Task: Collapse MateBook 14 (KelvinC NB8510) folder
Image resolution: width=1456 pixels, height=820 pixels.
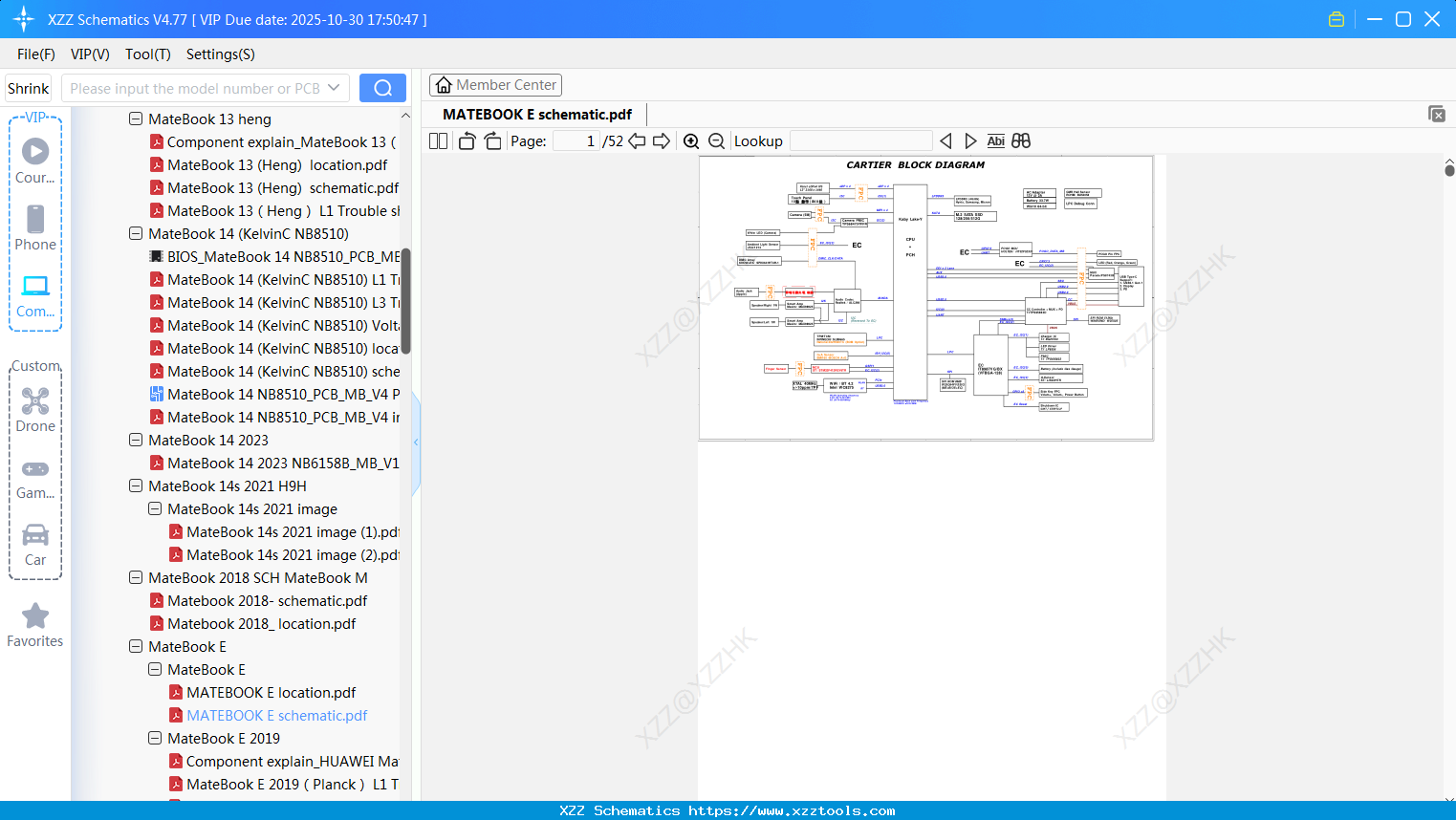Action: pyautogui.click(x=136, y=233)
